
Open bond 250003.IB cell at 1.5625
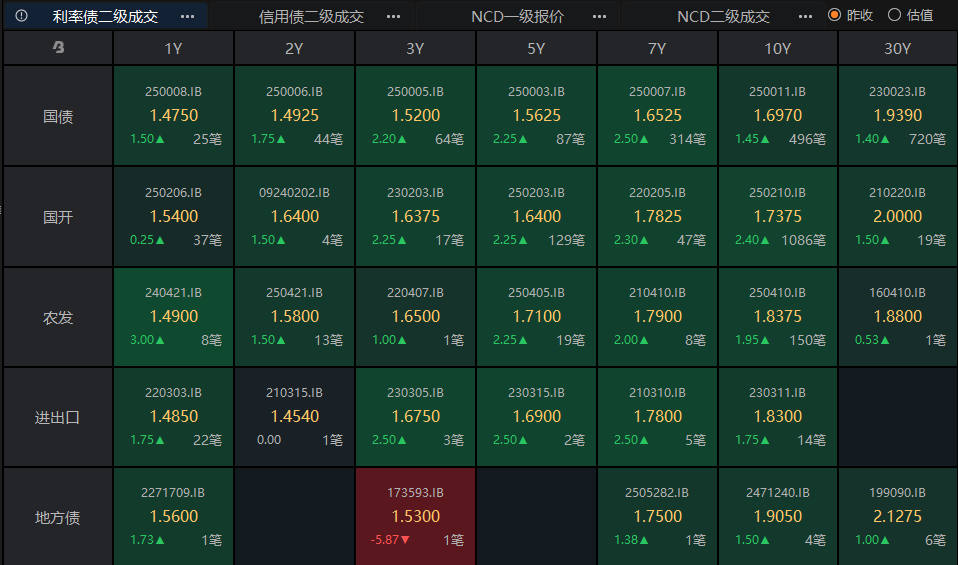click(536, 116)
